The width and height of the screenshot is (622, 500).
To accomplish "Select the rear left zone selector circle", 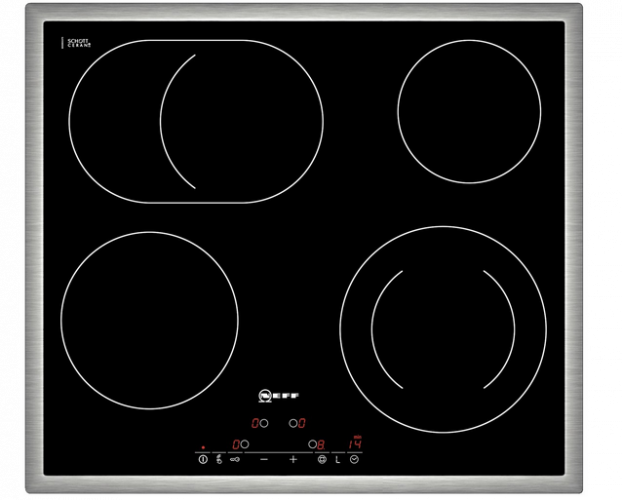I will [264, 423].
